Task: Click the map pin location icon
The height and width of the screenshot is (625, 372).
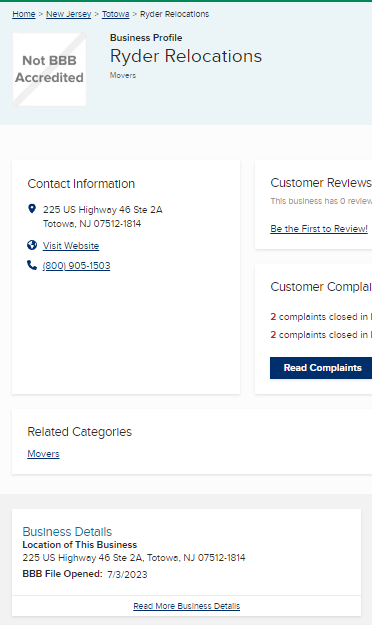Action: point(32,209)
